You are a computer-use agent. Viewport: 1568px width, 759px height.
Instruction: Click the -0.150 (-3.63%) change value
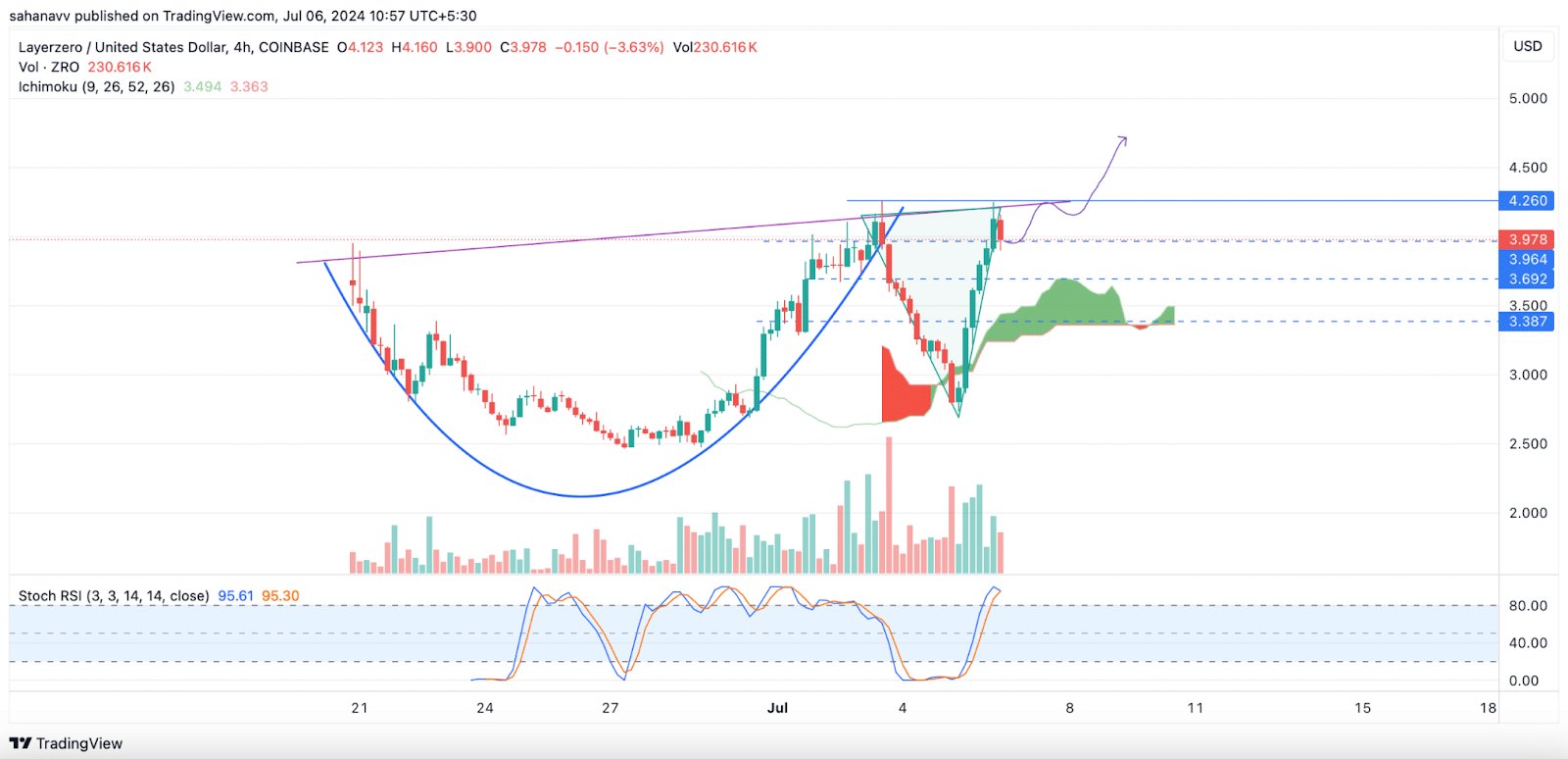tap(609, 47)
